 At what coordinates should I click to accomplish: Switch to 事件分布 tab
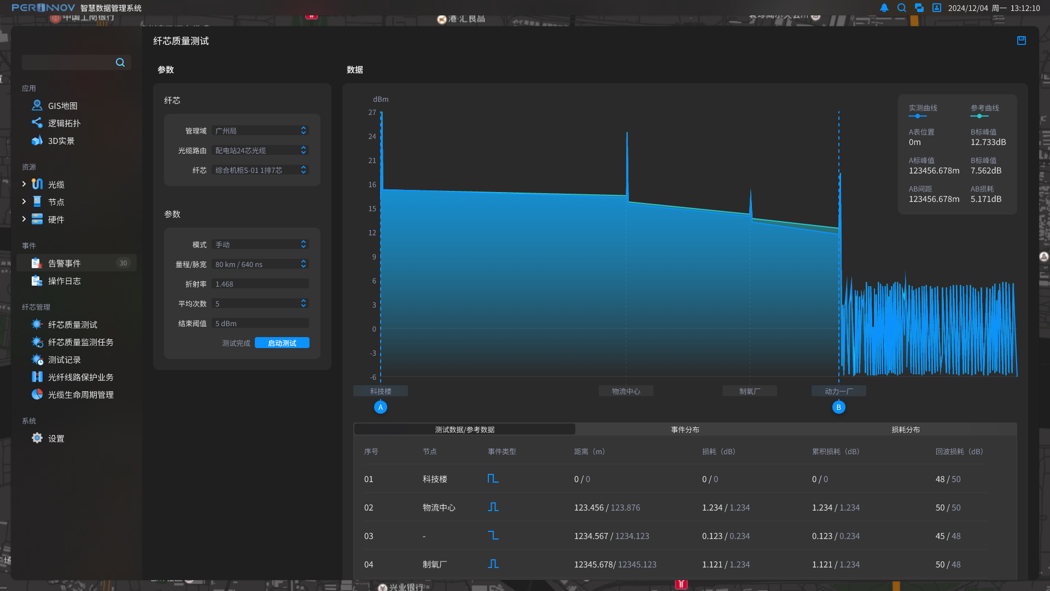tap(685, 430)
